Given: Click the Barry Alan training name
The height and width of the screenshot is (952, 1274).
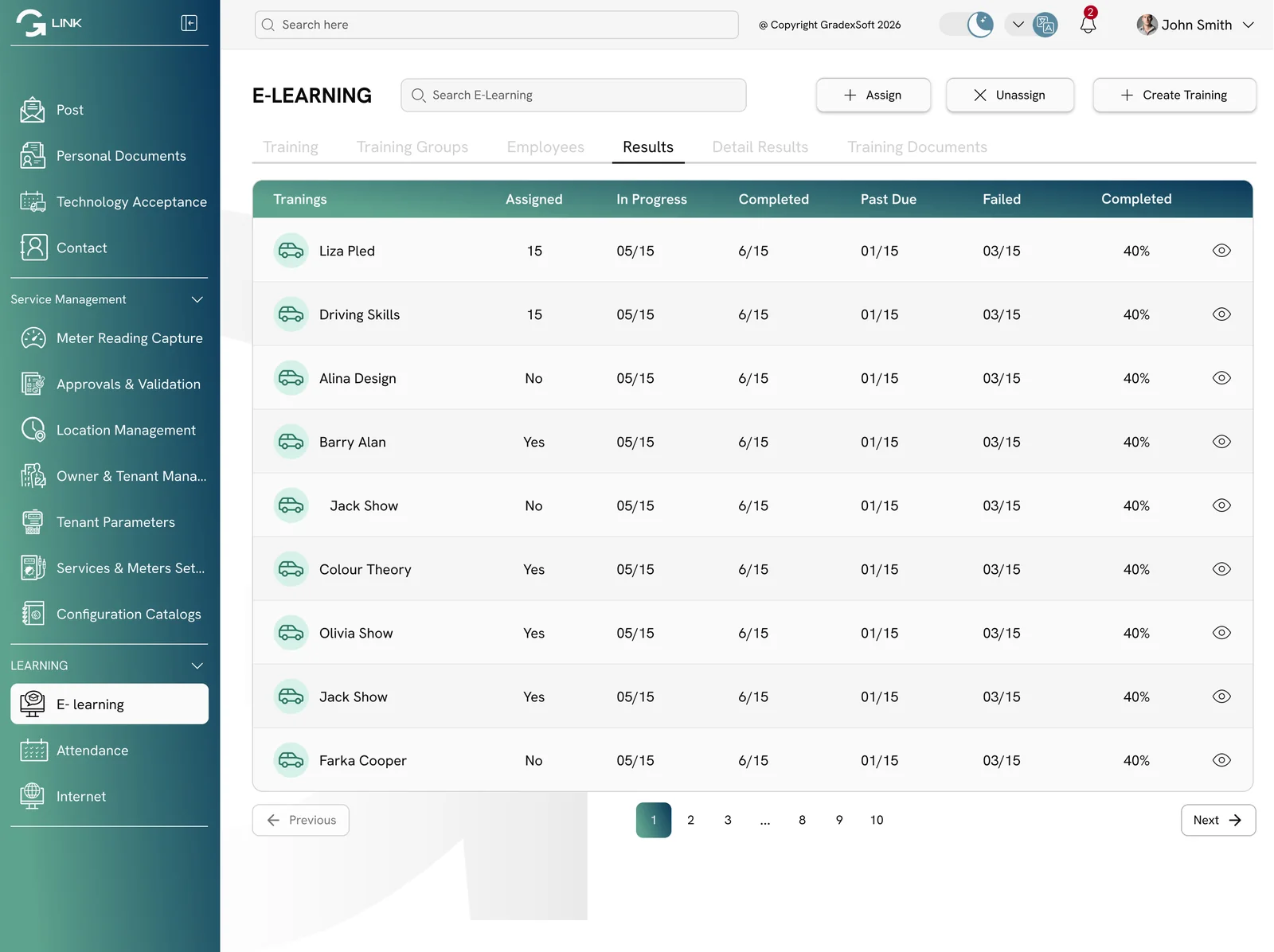Looking at the screenshot, I should (353, 442).
